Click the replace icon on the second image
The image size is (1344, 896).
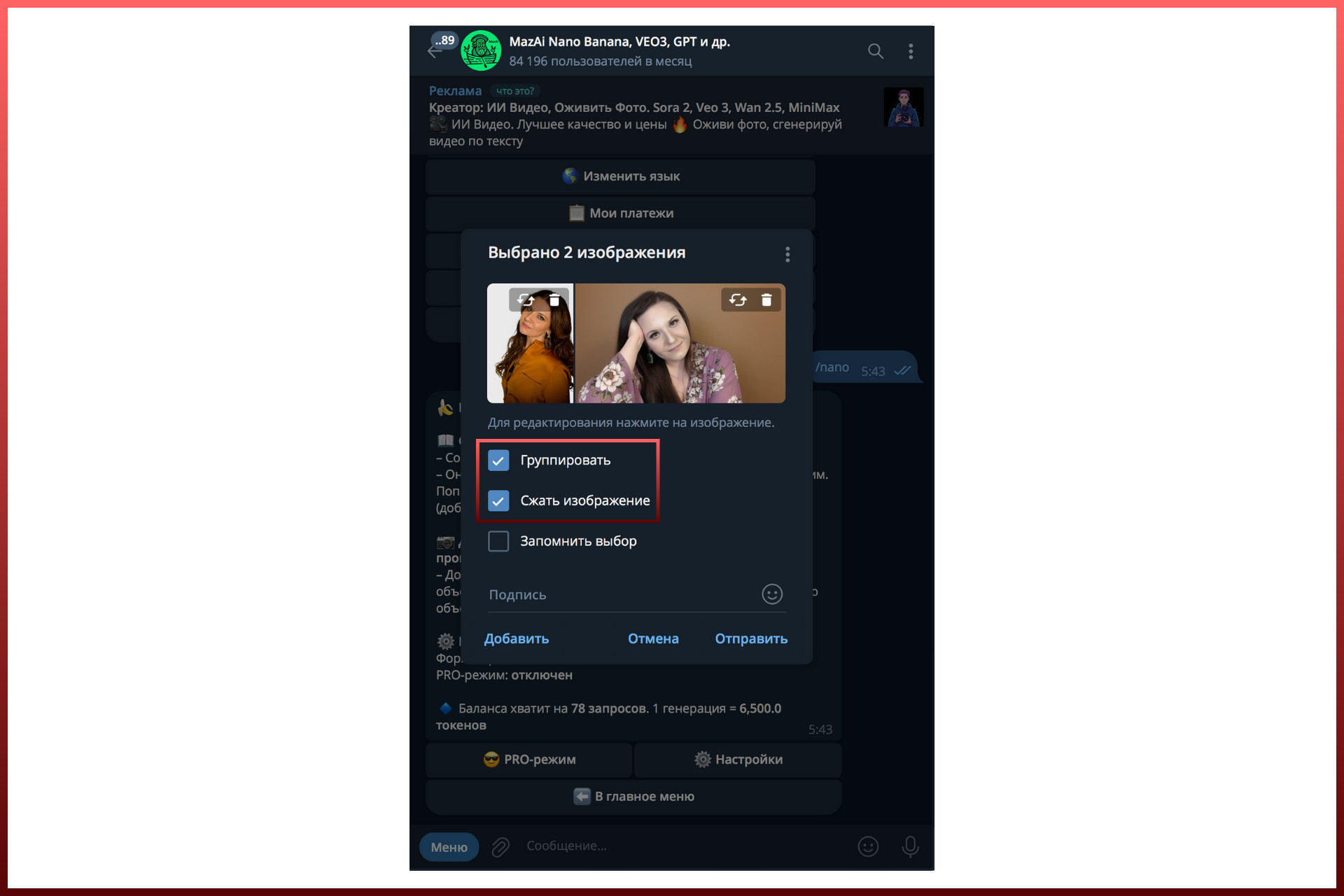[737, 300]
